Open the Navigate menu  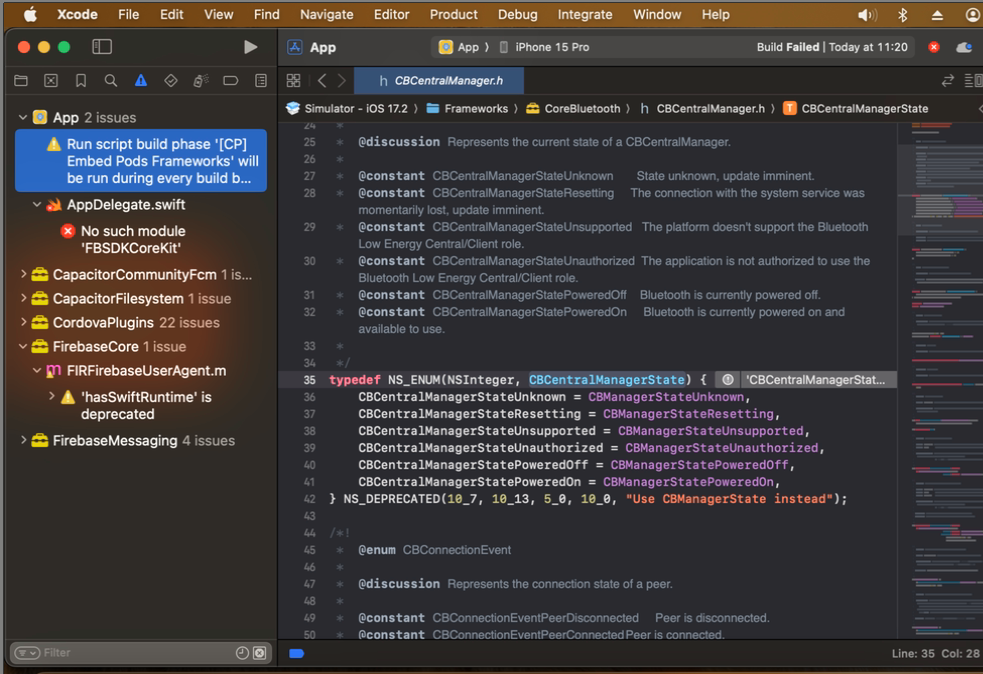point(326,14)
